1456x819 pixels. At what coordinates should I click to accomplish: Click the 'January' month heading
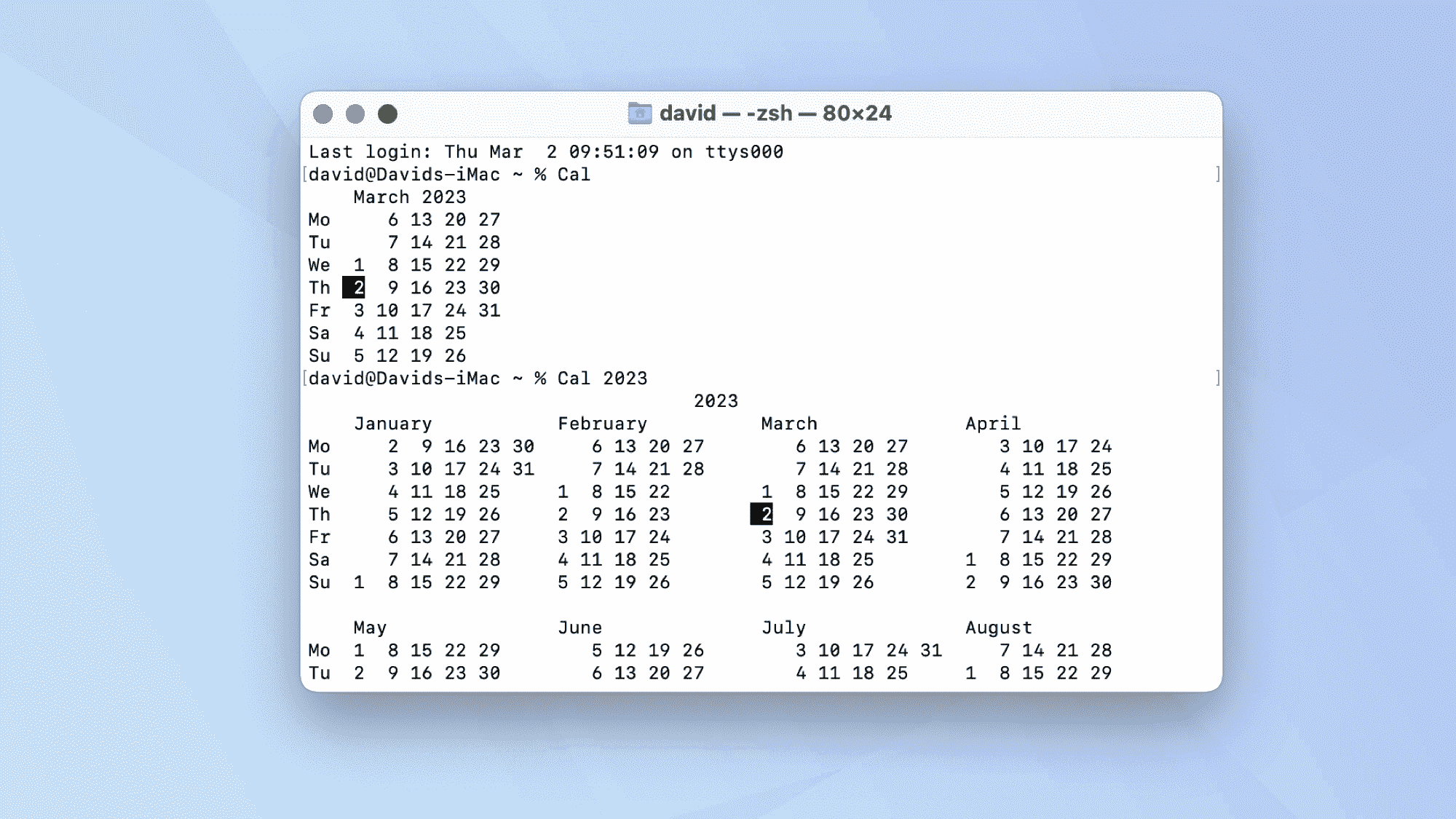pyautogui.click(x=393, y=424)
